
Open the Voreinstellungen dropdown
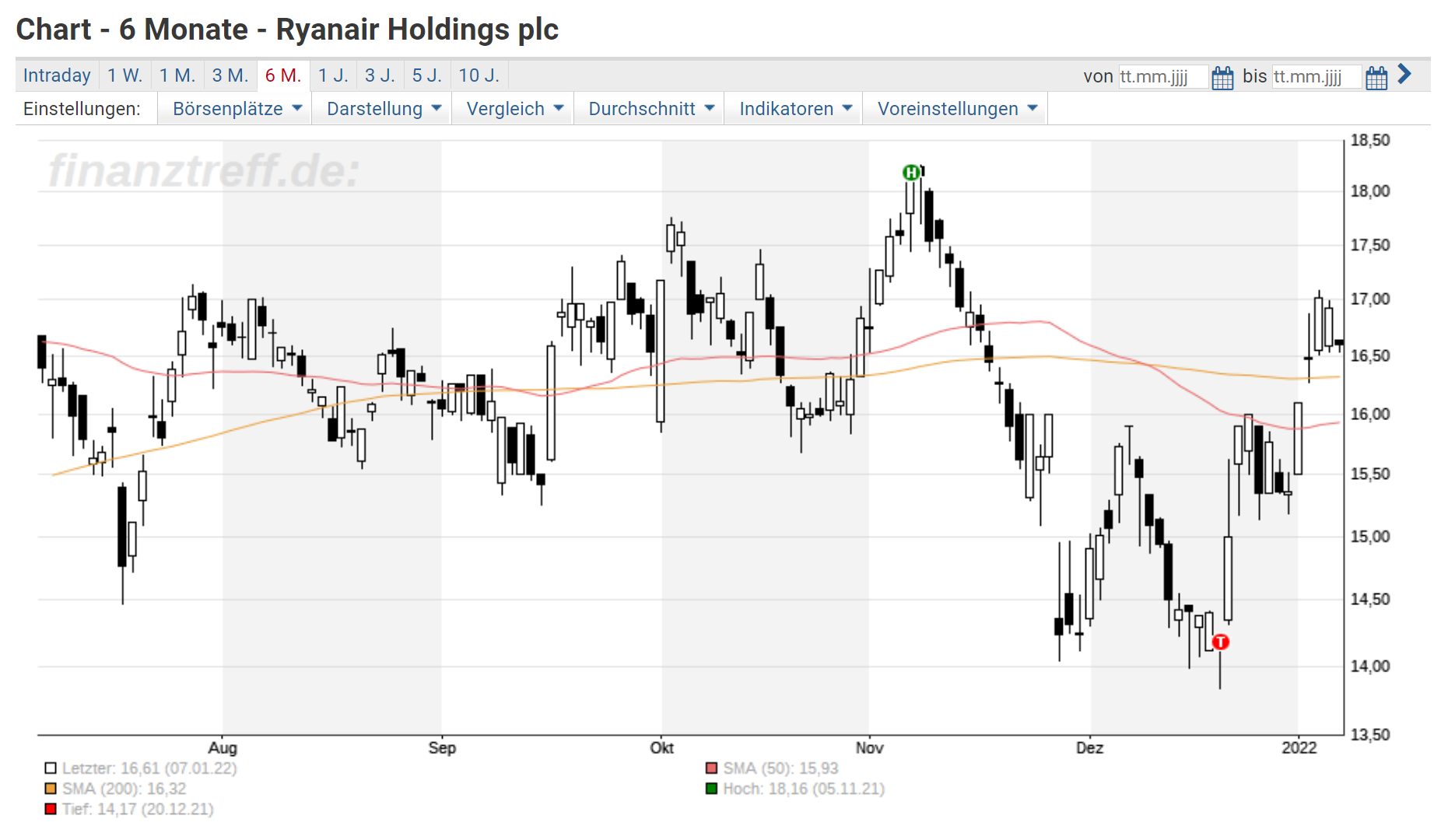click(955, 109)
